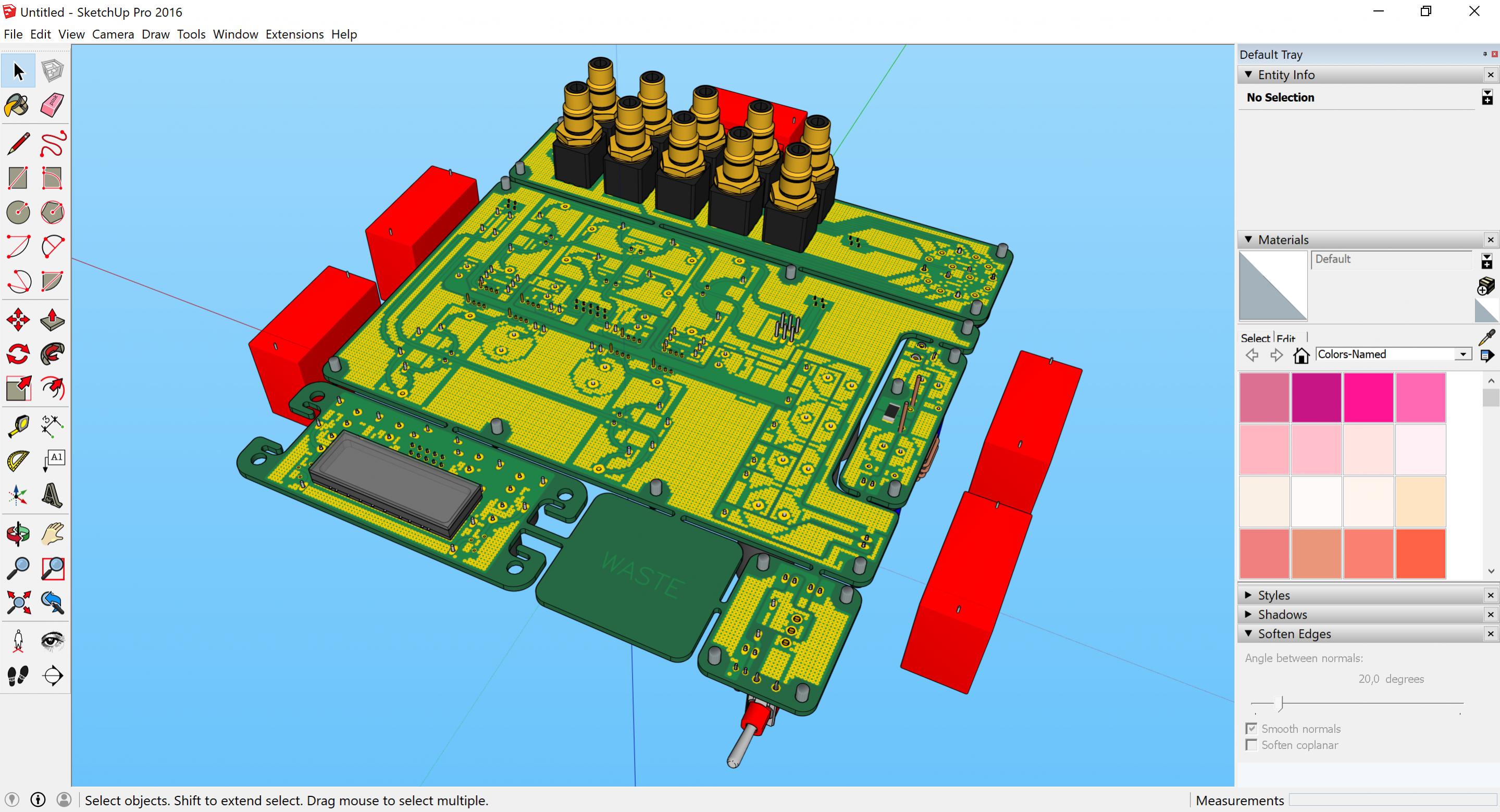Image resolution: width=1500 pixels, height=812 pixels.
Task: Click the Zoom Extents tool
Action: (x=18, y=603)
